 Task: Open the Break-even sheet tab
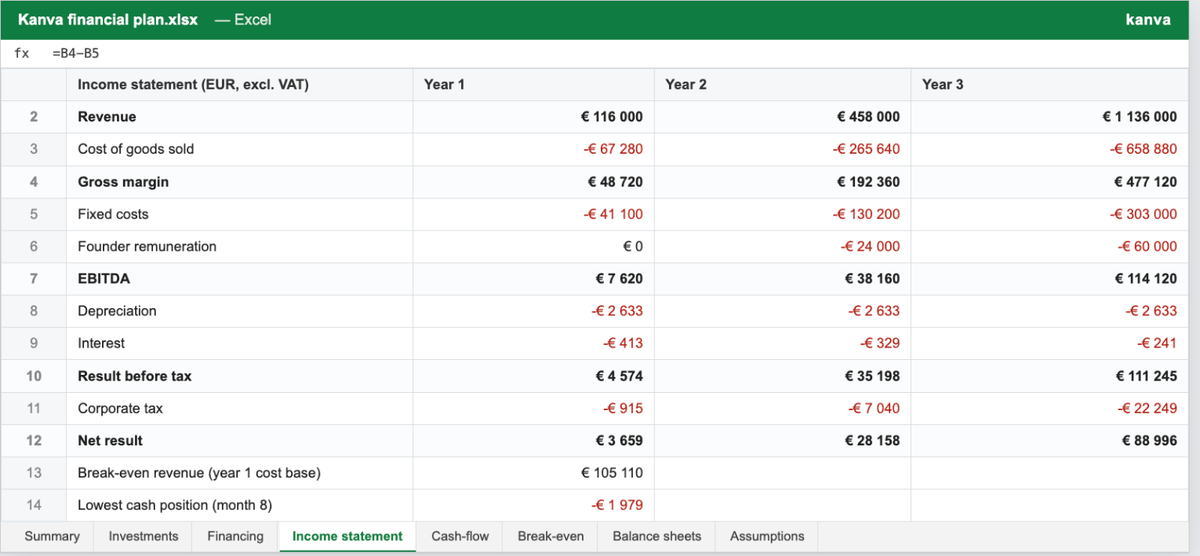coord(550,536)
